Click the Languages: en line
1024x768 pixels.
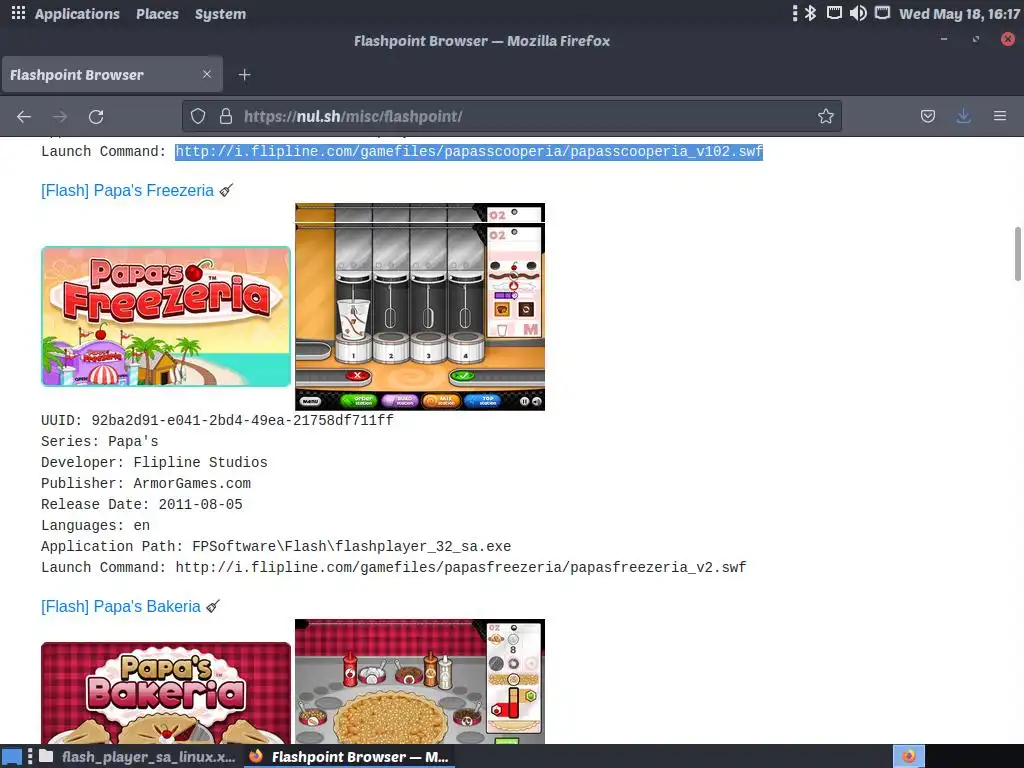[x=95, y=526]
